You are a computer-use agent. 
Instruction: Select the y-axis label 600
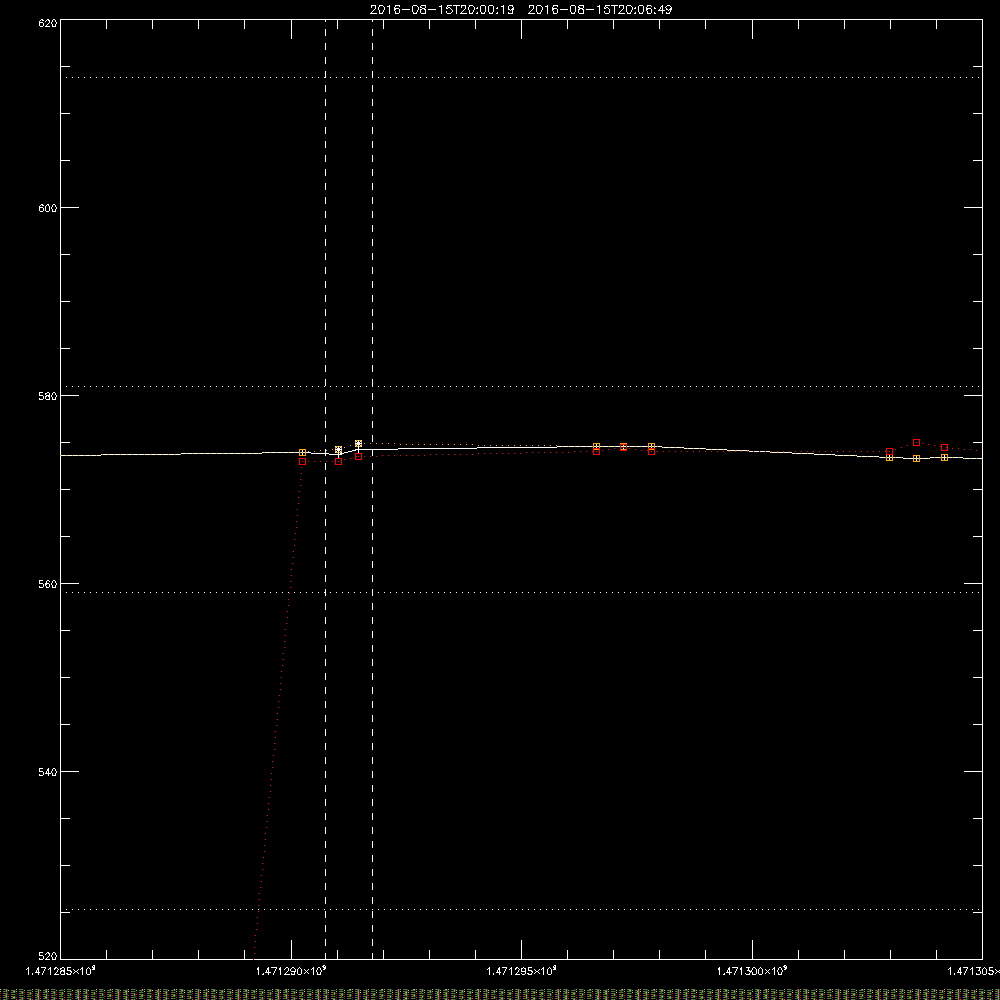pos(48,208)
